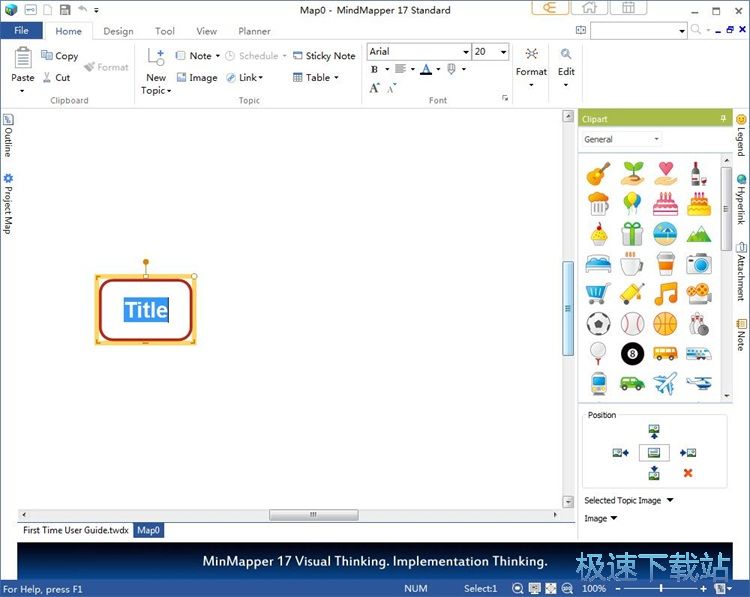Screen dimensions: 750x597
Task: Place image above the topic text
Action: (654, 431)
